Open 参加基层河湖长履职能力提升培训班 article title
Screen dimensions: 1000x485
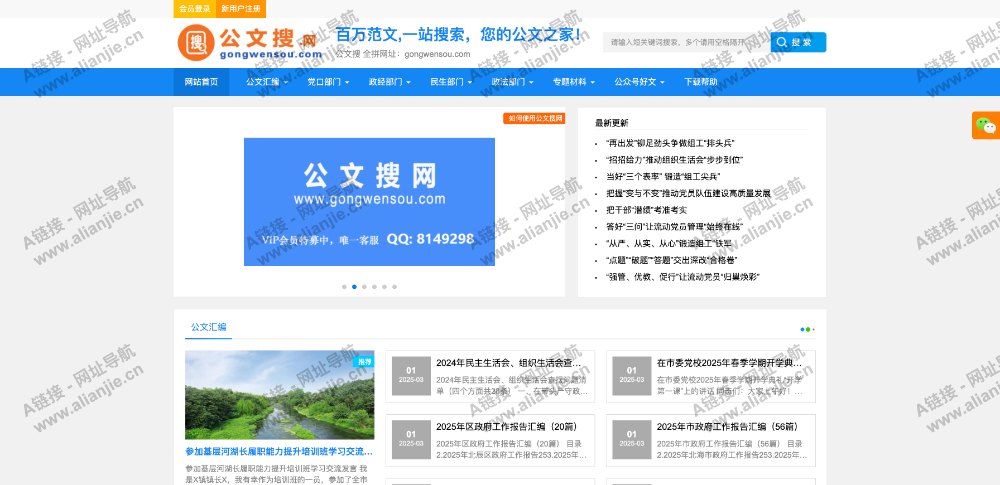click(x=279, y=451)
